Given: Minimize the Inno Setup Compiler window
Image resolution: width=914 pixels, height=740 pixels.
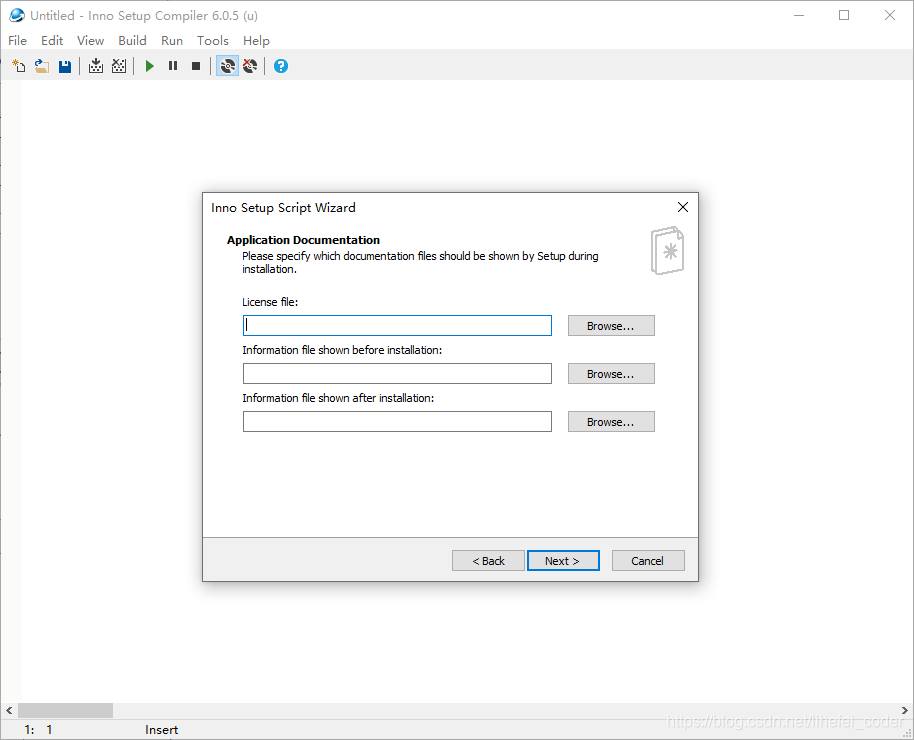Looking at the screenshot, I should click(799, 15).
